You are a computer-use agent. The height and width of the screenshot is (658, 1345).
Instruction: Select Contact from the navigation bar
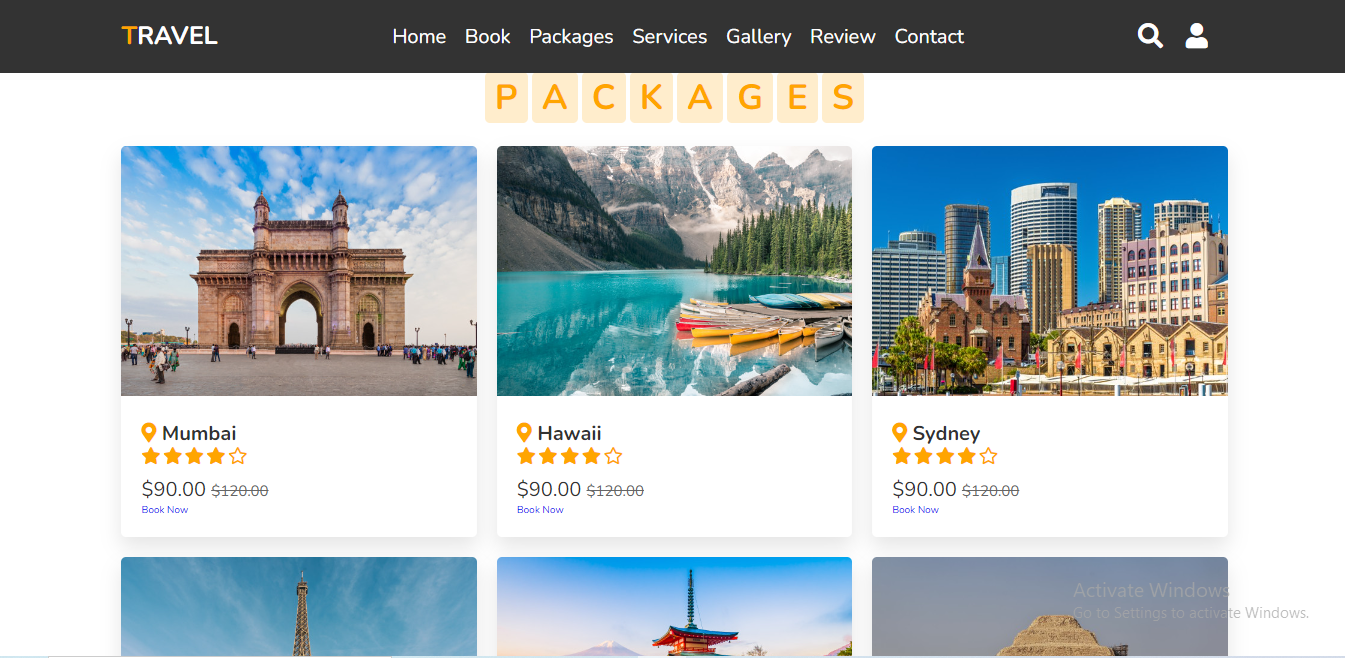click(929, 36)
